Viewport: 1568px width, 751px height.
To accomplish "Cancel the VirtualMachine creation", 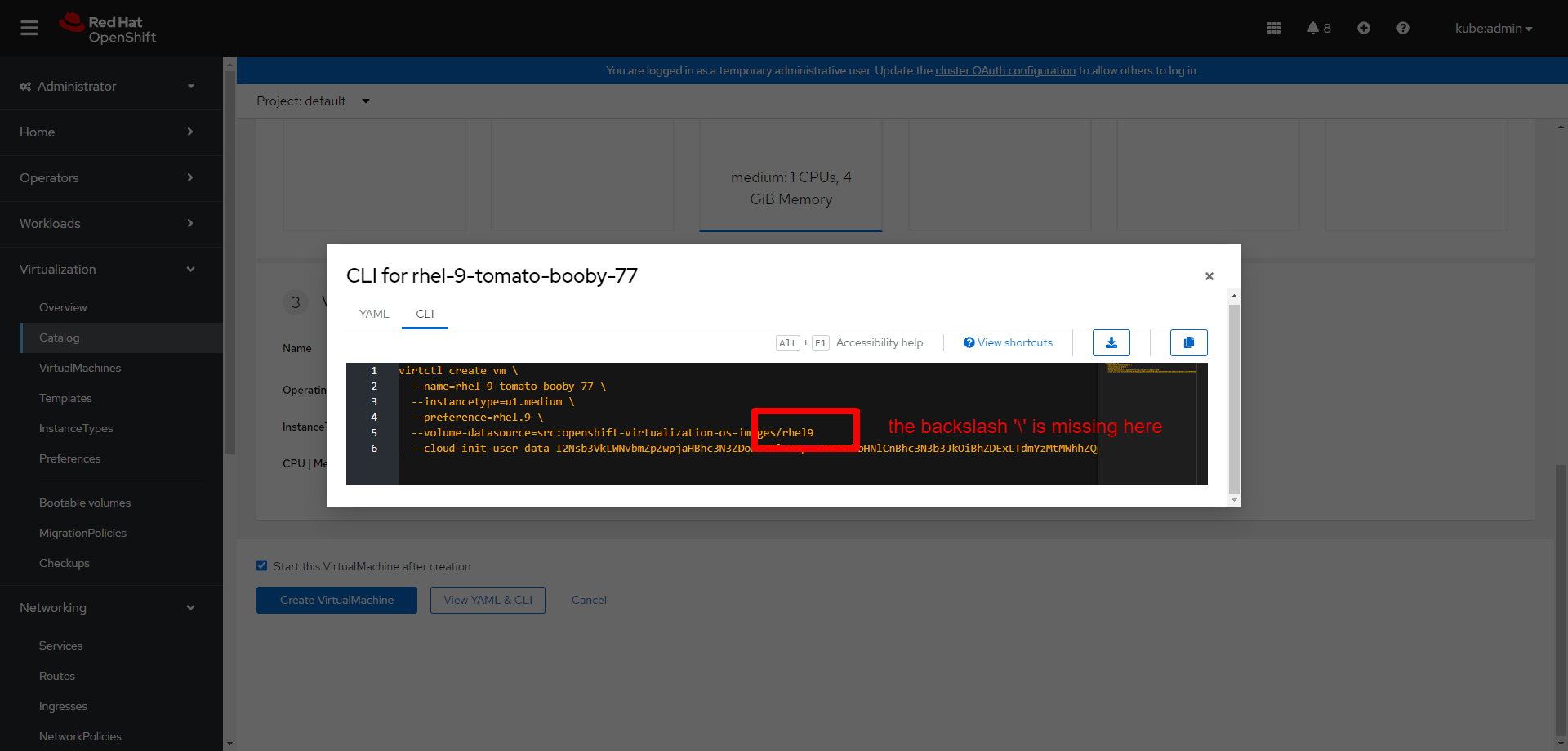I will click(x=589, y=600).
